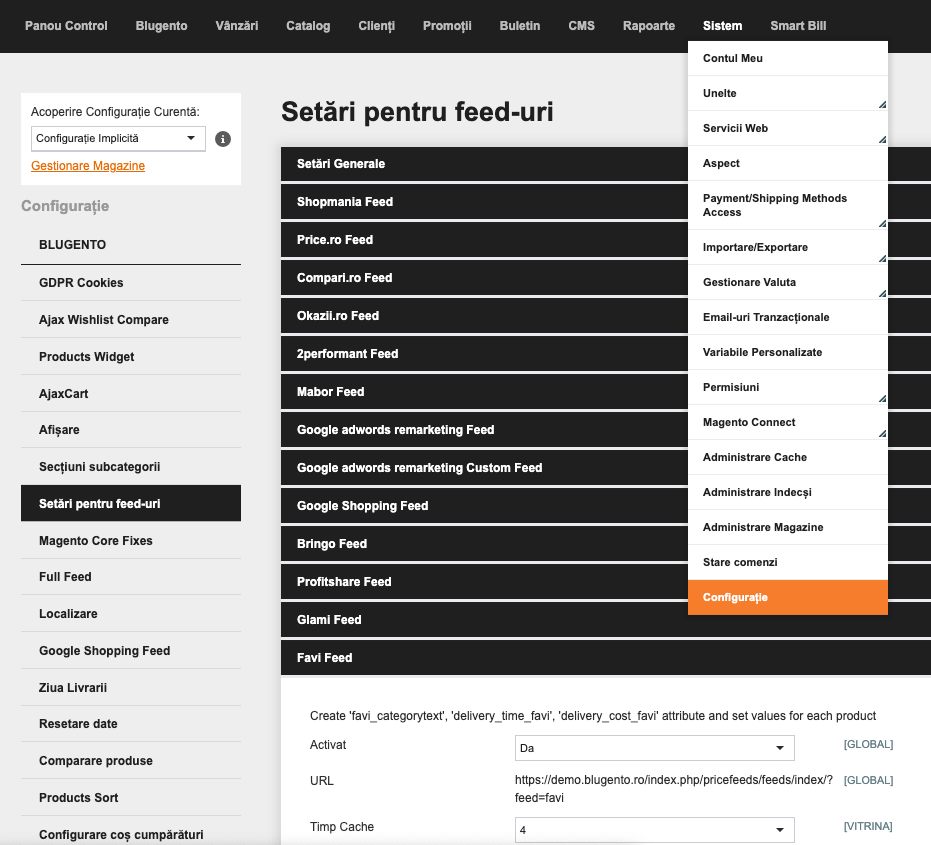
Task: Open Products Widget settings
Action: pyautogui.click(x=131, y=356)
